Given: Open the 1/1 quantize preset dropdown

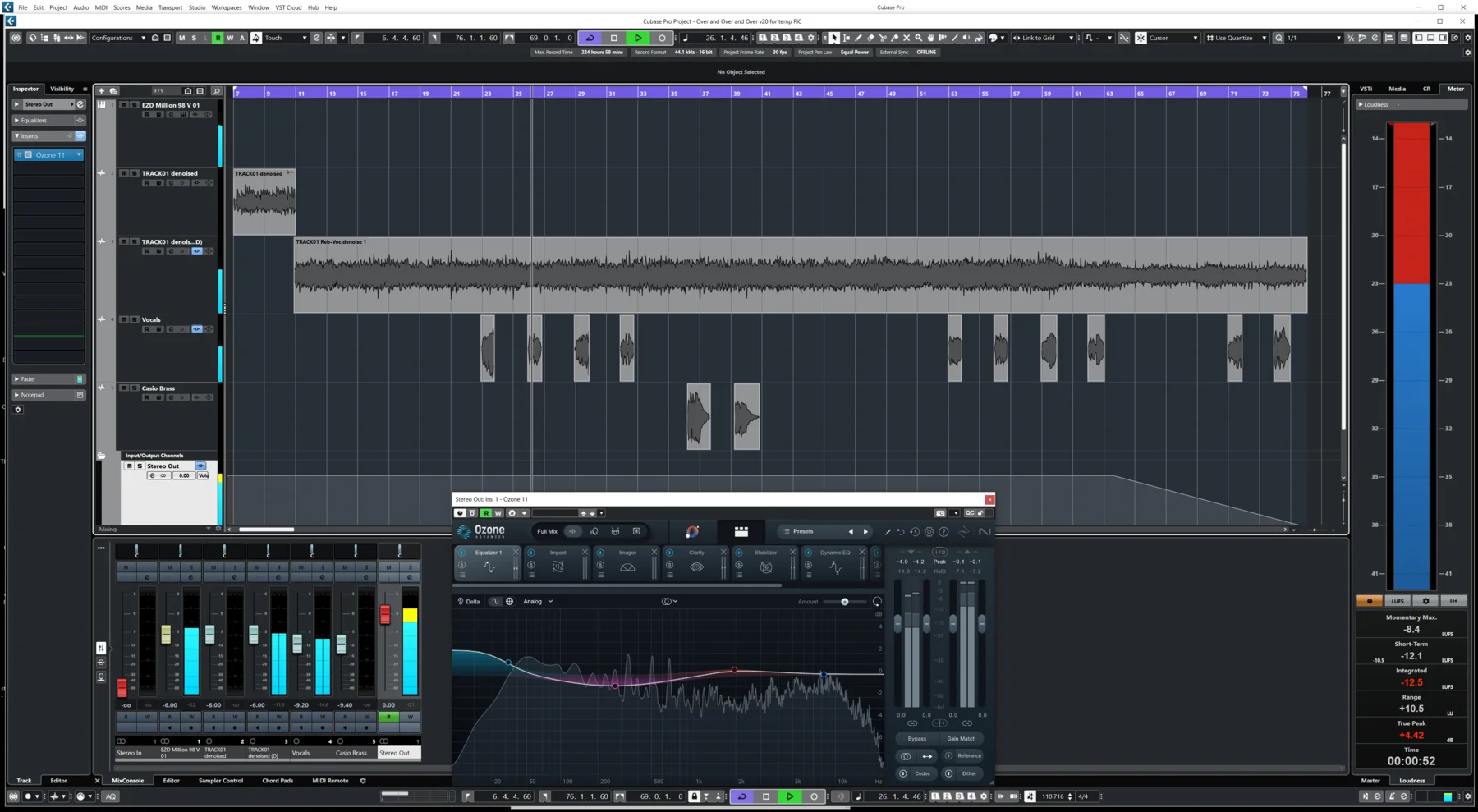Looking at the screenshot, I should click(1314, 38).
